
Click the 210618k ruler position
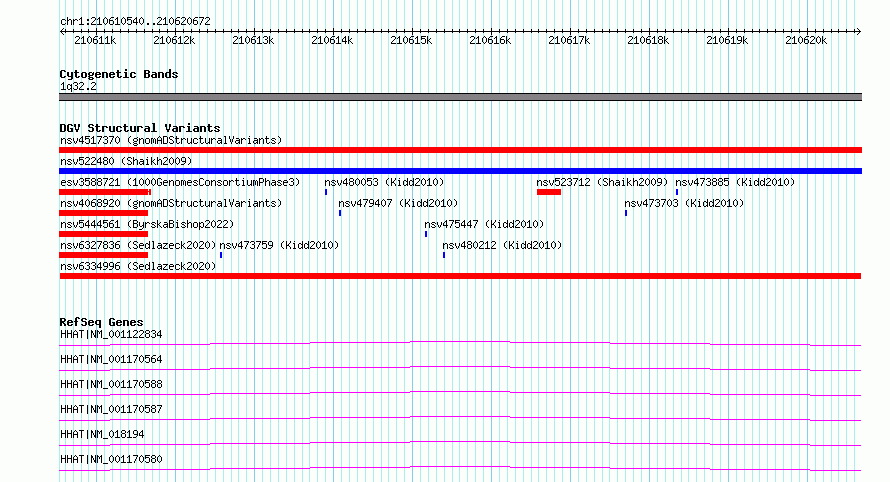648,40
